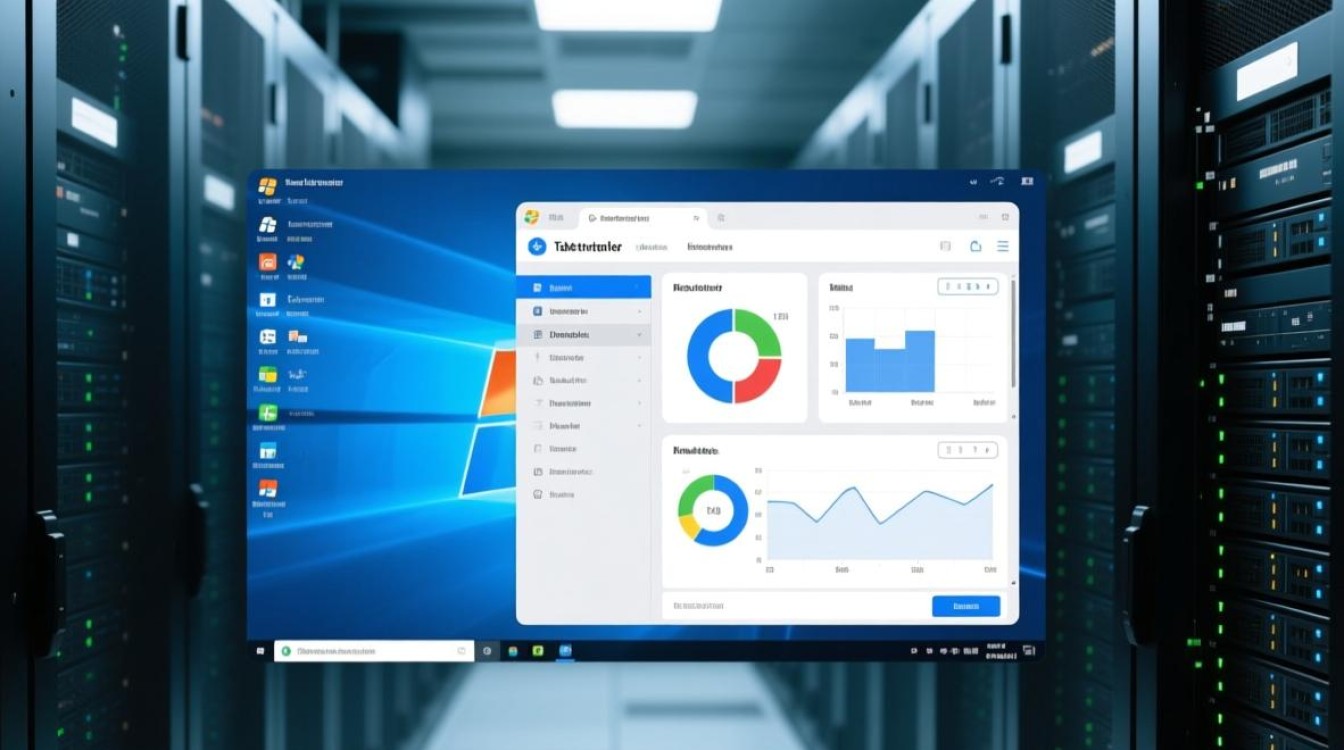The image size is (1344, 750).
Task: Open the second navigation link in the dashboard header
Action: pos(709,247)
